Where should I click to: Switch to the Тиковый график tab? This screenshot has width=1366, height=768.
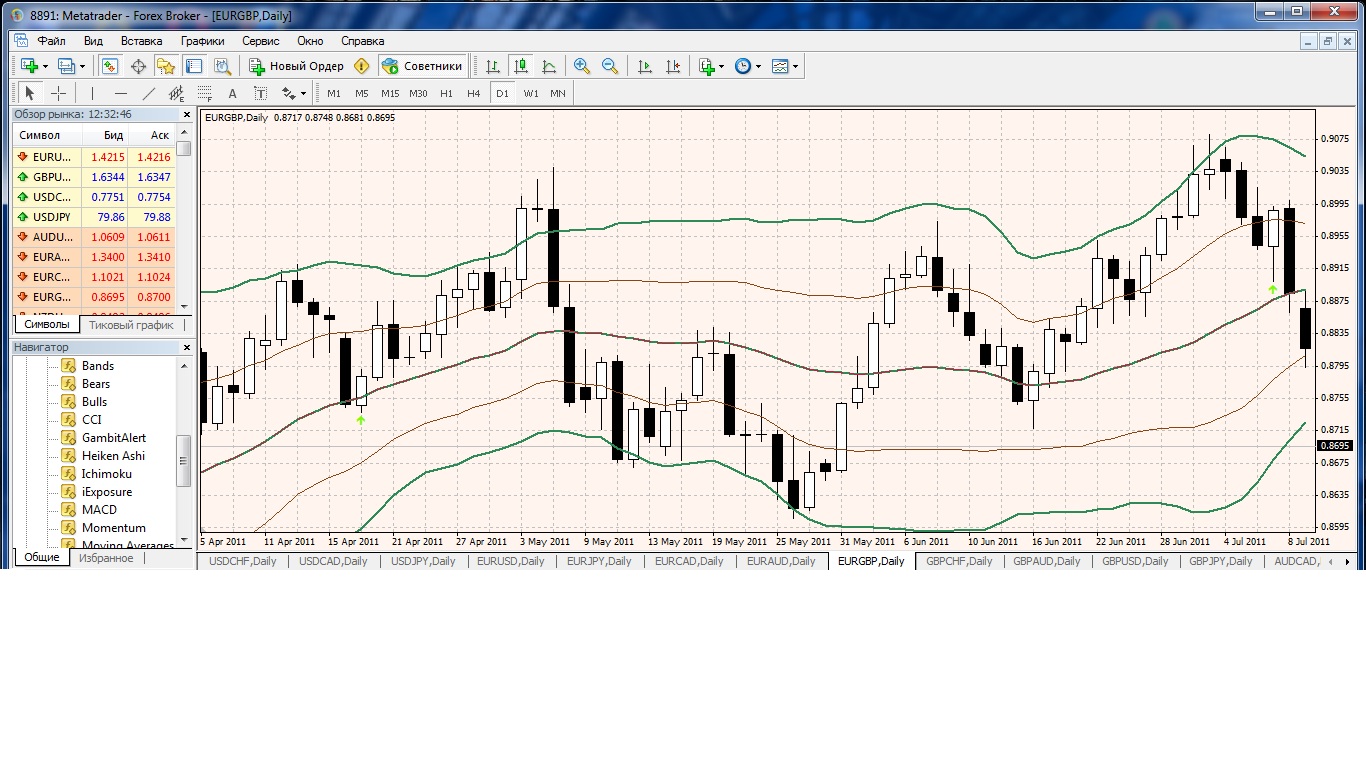[x=131, y=325]
